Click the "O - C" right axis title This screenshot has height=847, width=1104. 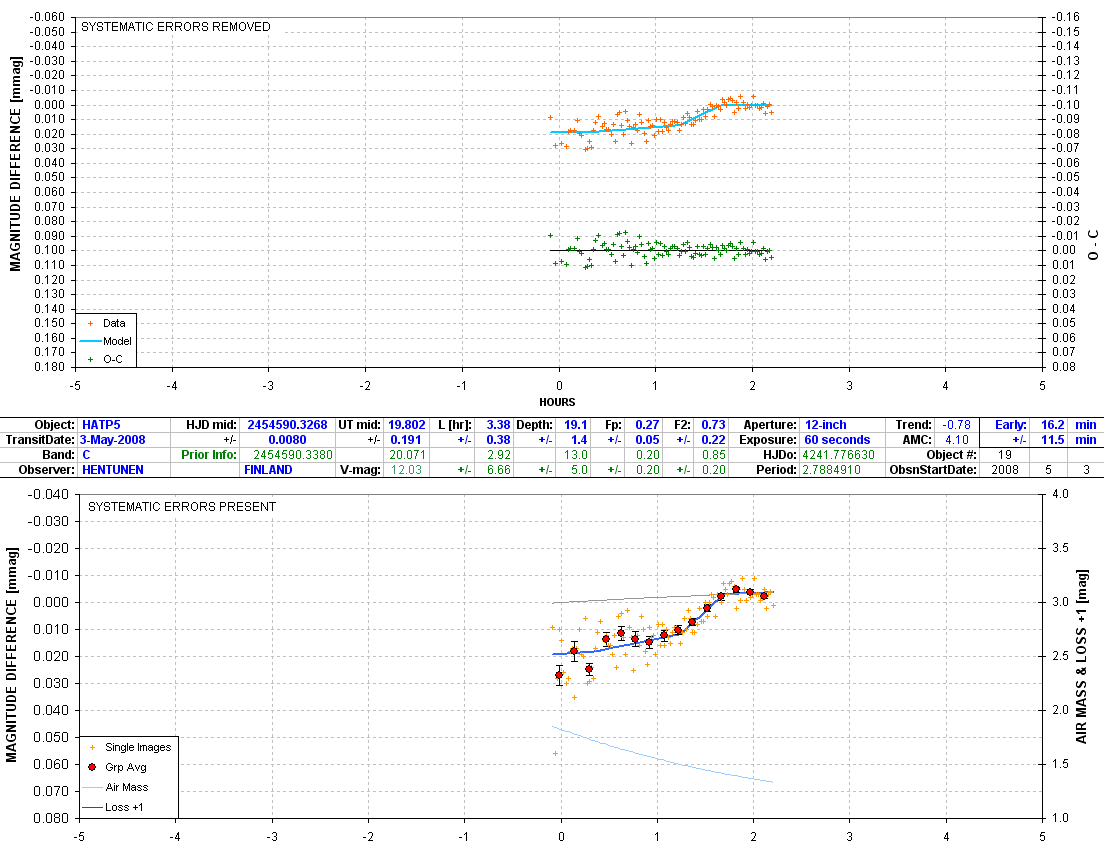[x=1093, y=244]
